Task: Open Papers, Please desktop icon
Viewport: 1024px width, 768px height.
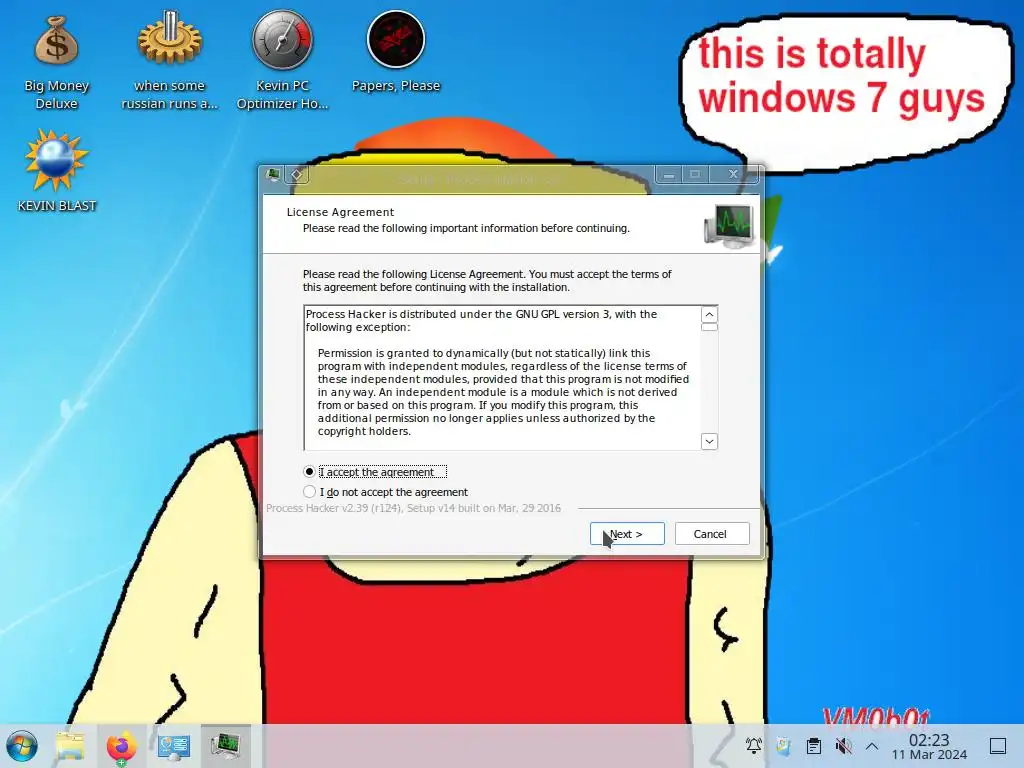Action: point(396,52)
